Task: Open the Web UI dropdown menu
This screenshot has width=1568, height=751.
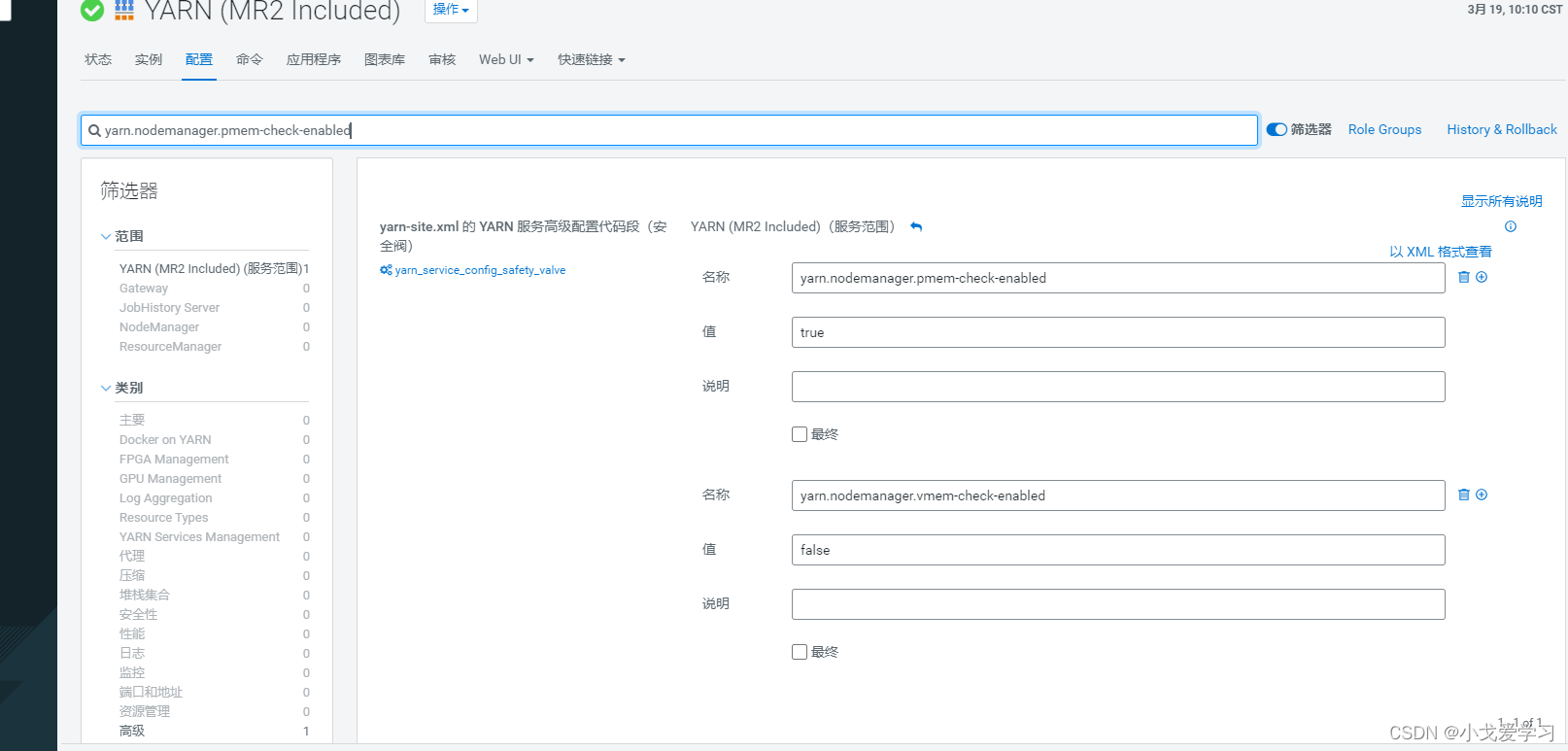Action: tap(506, 59)
